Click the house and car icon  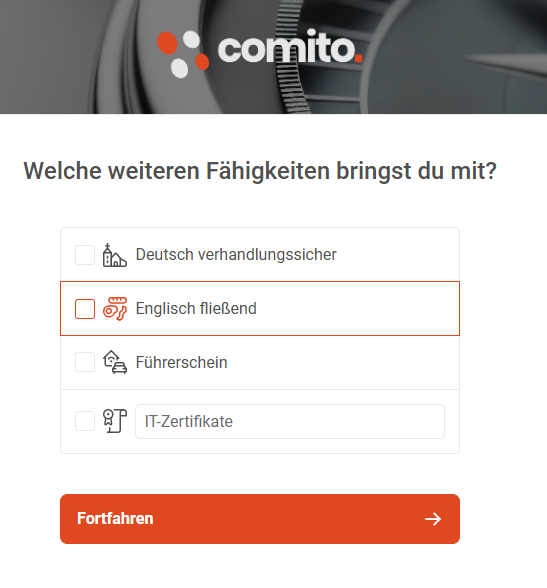[x=115, y=362]
